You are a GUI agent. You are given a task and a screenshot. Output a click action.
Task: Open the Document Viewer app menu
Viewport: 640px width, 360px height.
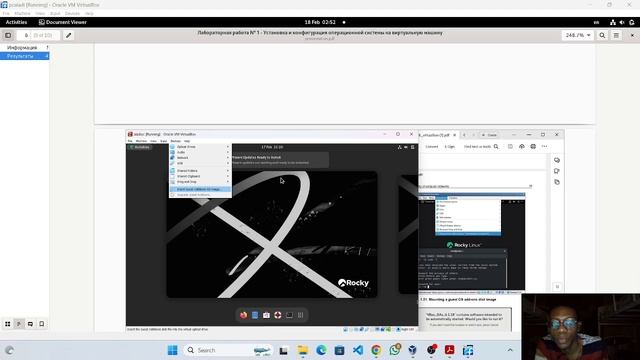62,22
